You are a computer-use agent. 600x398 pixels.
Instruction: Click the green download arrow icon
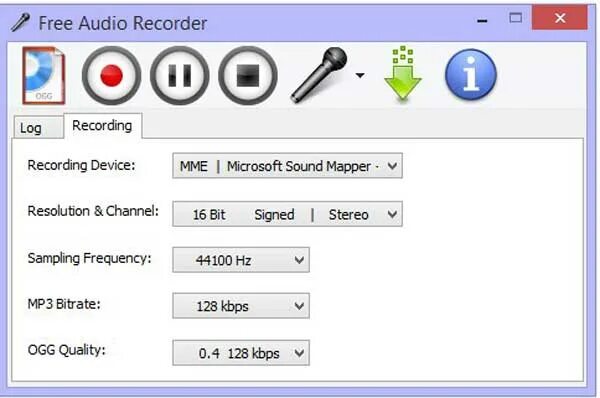(x=403, y=74)
